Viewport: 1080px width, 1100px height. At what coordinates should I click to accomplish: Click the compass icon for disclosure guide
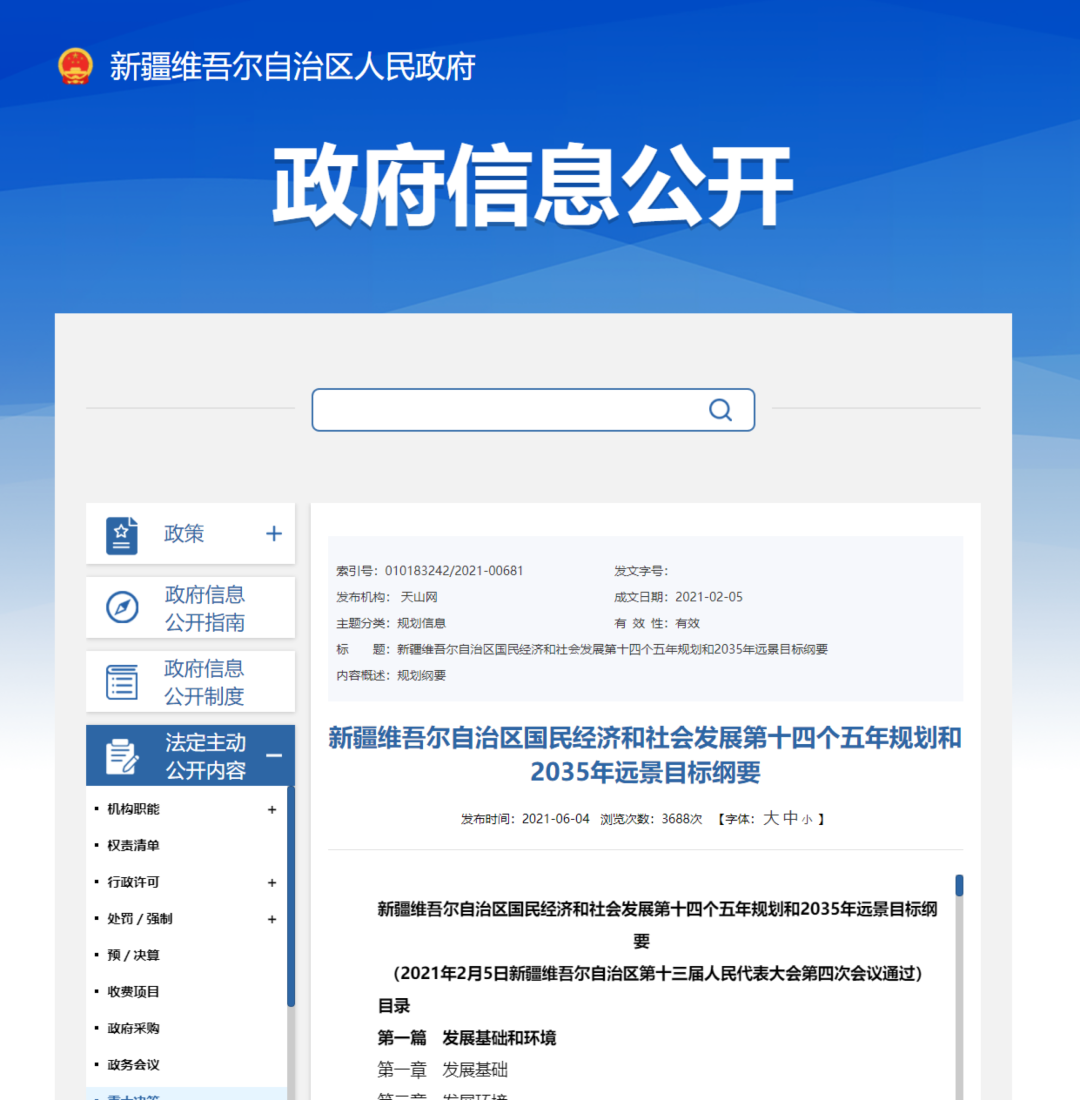click(x=122, y=608)
